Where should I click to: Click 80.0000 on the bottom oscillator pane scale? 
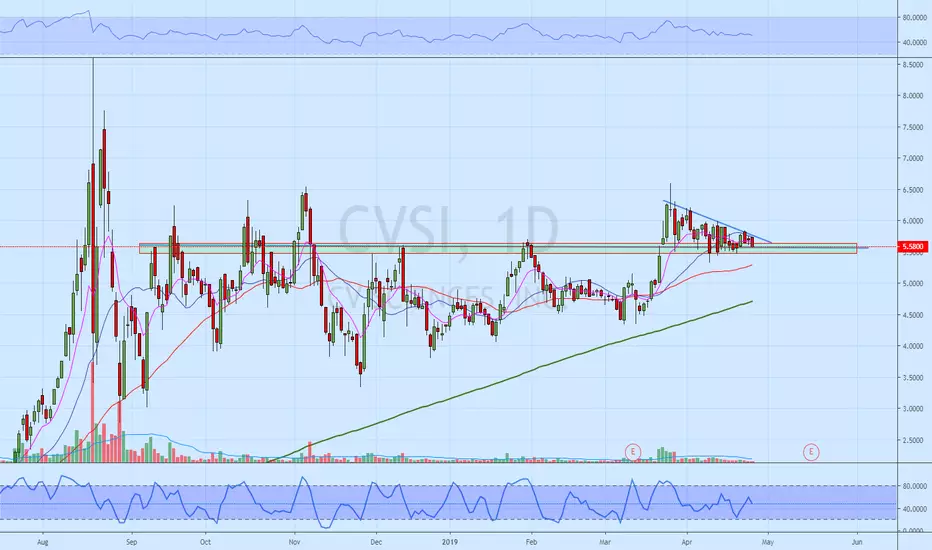click(914, 486)
